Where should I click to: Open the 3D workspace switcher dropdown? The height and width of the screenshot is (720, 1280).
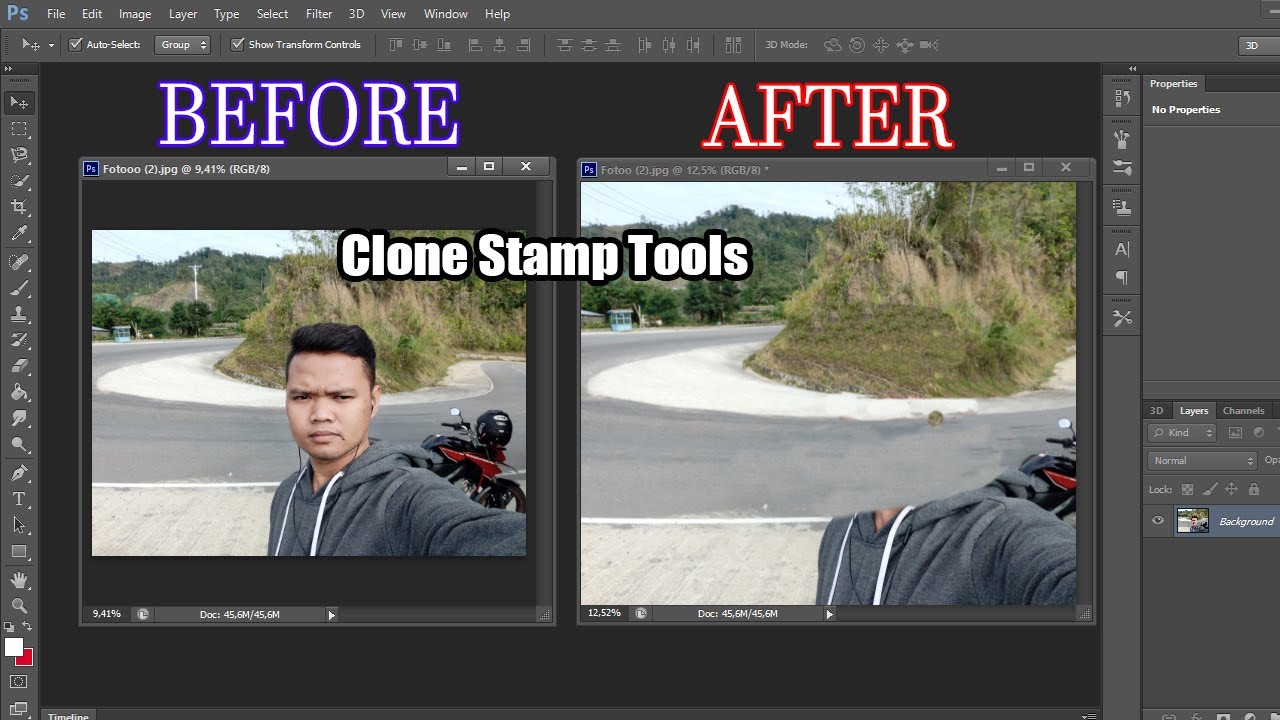pos(1259,45)
